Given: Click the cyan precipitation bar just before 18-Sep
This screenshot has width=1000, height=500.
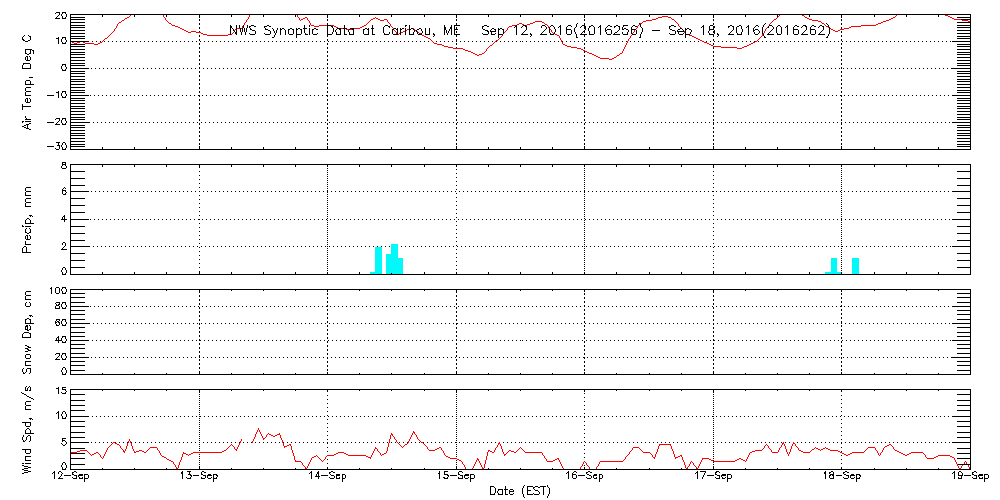Looking at the screenshot, I should coord(834,265).
